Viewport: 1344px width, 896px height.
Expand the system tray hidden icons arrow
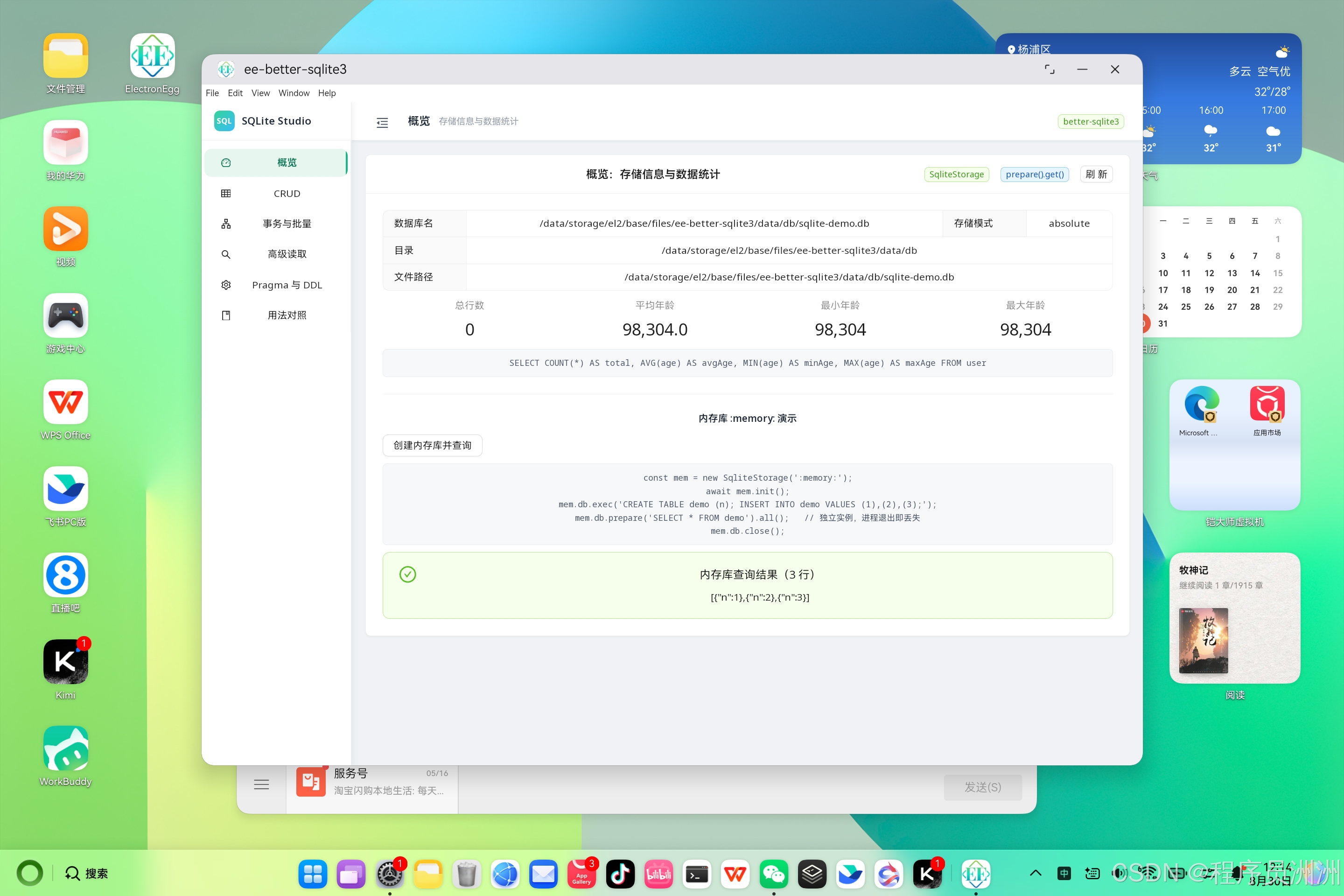tap(1036, 873)
